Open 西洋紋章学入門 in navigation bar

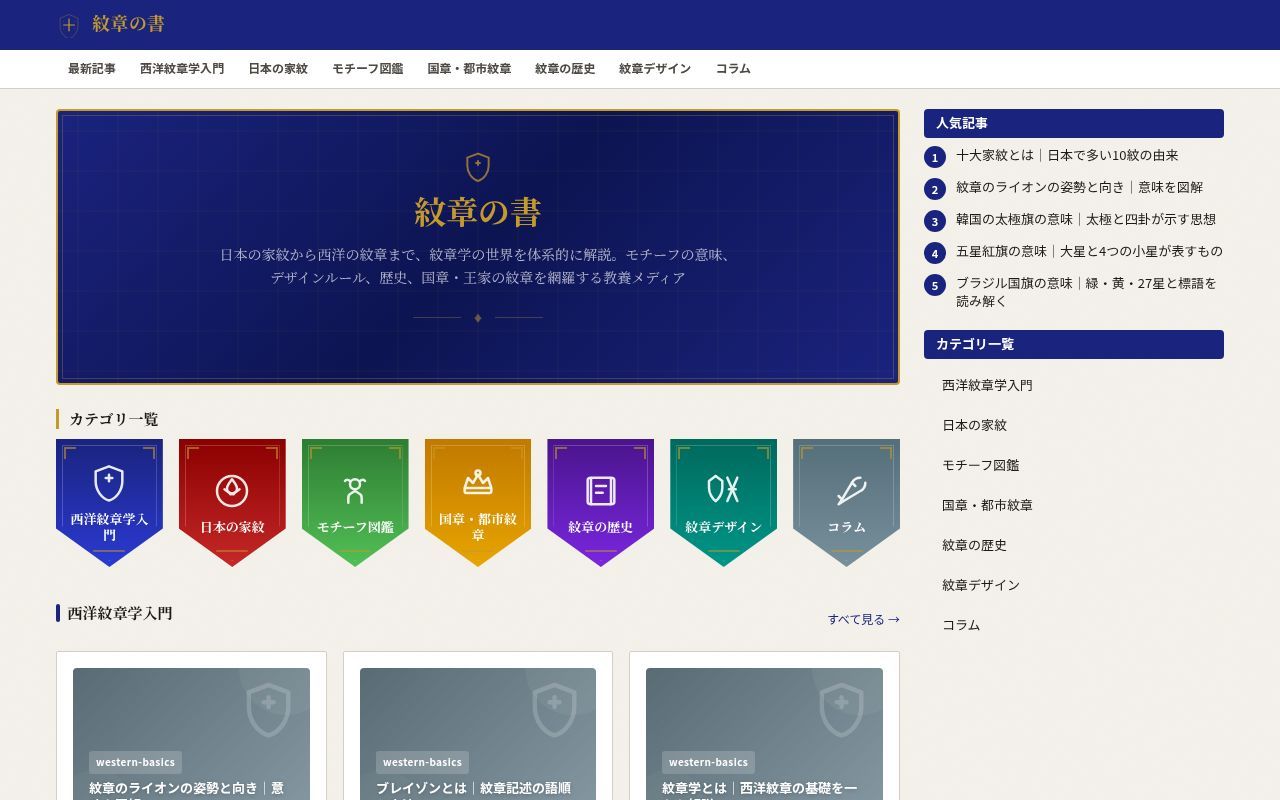[182, 69]
